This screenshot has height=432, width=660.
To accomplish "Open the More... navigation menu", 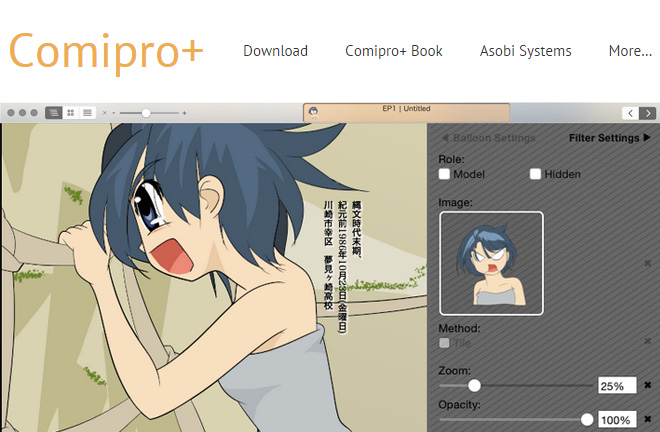I will 630,51.
